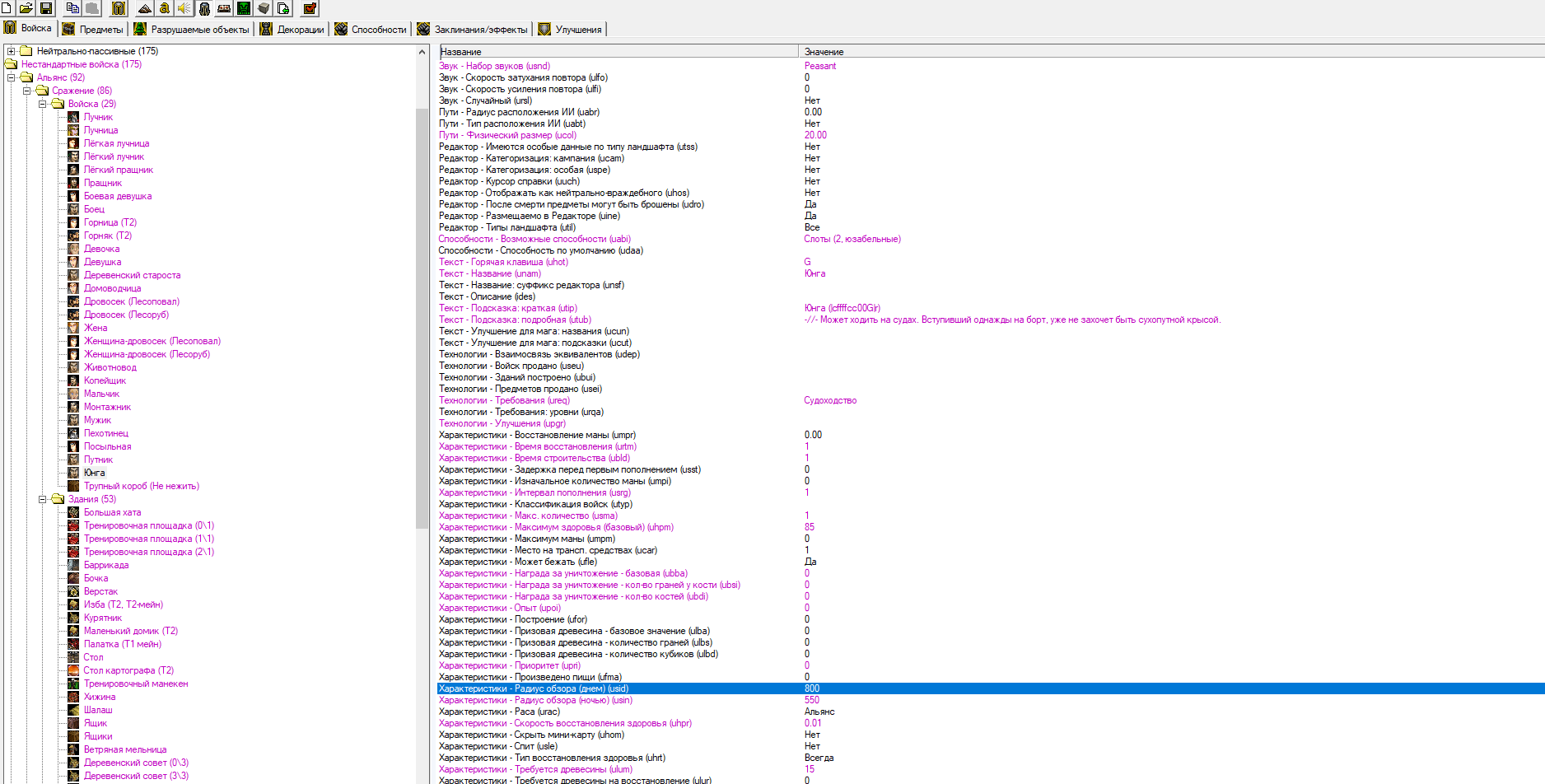Image resolution: width=1545 pixels, height=784 pixels.
Task: Open the Campaign Editor icon
Action: point(224,8)
